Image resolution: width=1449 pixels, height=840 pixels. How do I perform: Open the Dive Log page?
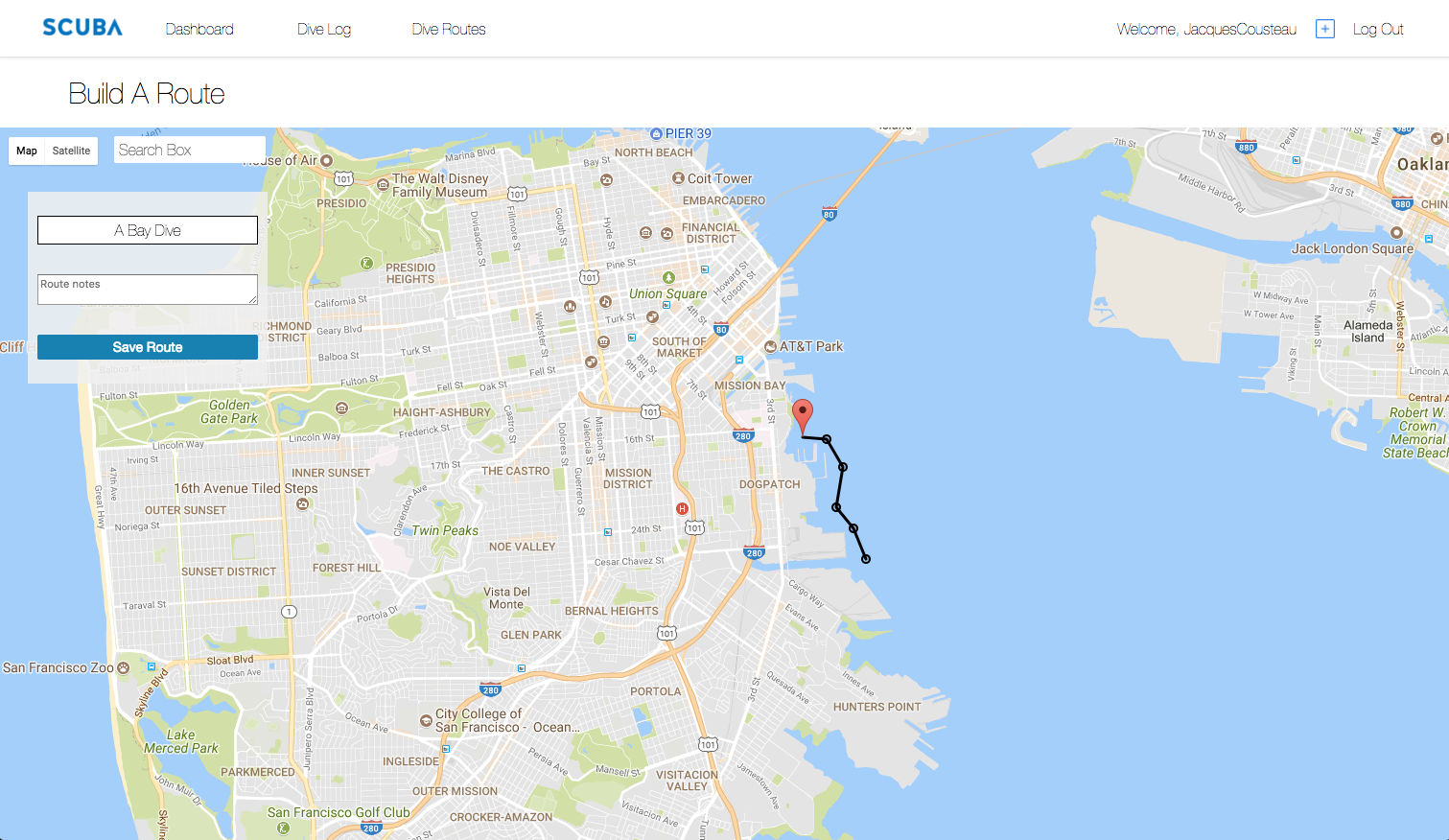pyautogui.click(x=324, y=29)
